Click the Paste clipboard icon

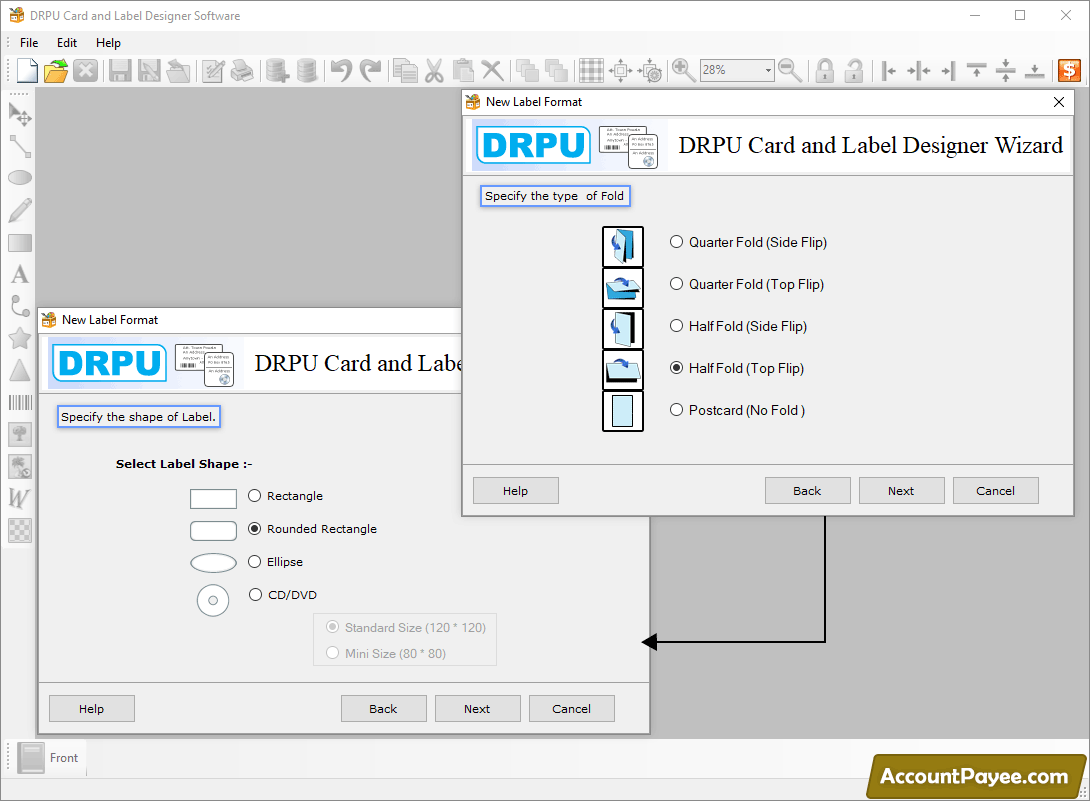coord(463,70)
